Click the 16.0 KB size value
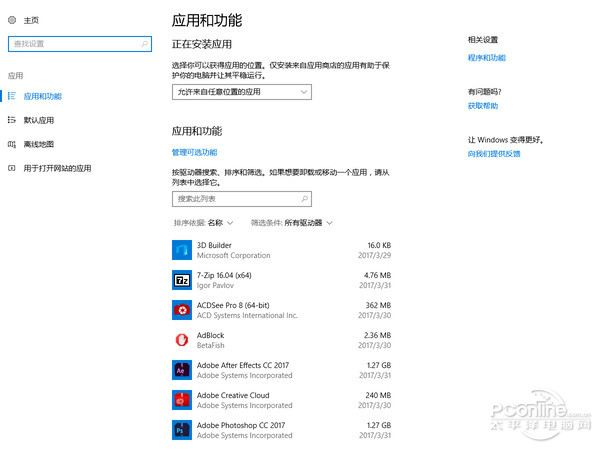Screen dimensions: 600x450 point(379,245)
